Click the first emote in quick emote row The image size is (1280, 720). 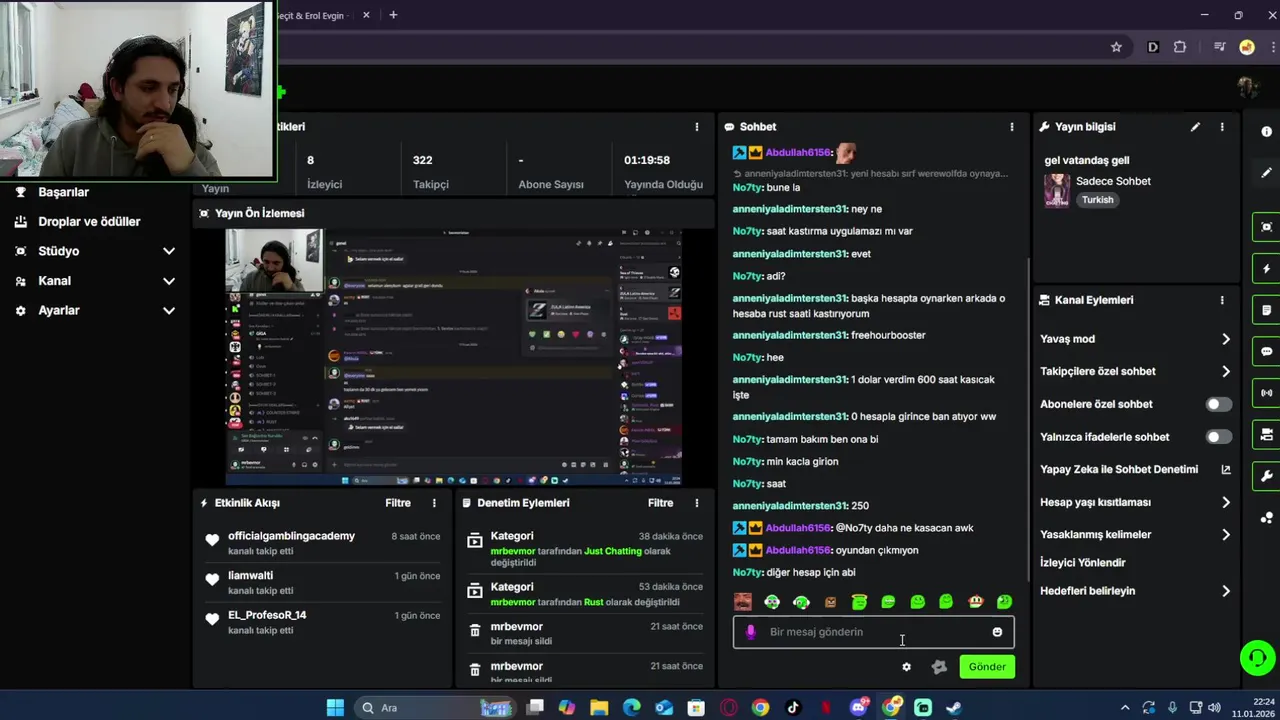pos(742,601)
